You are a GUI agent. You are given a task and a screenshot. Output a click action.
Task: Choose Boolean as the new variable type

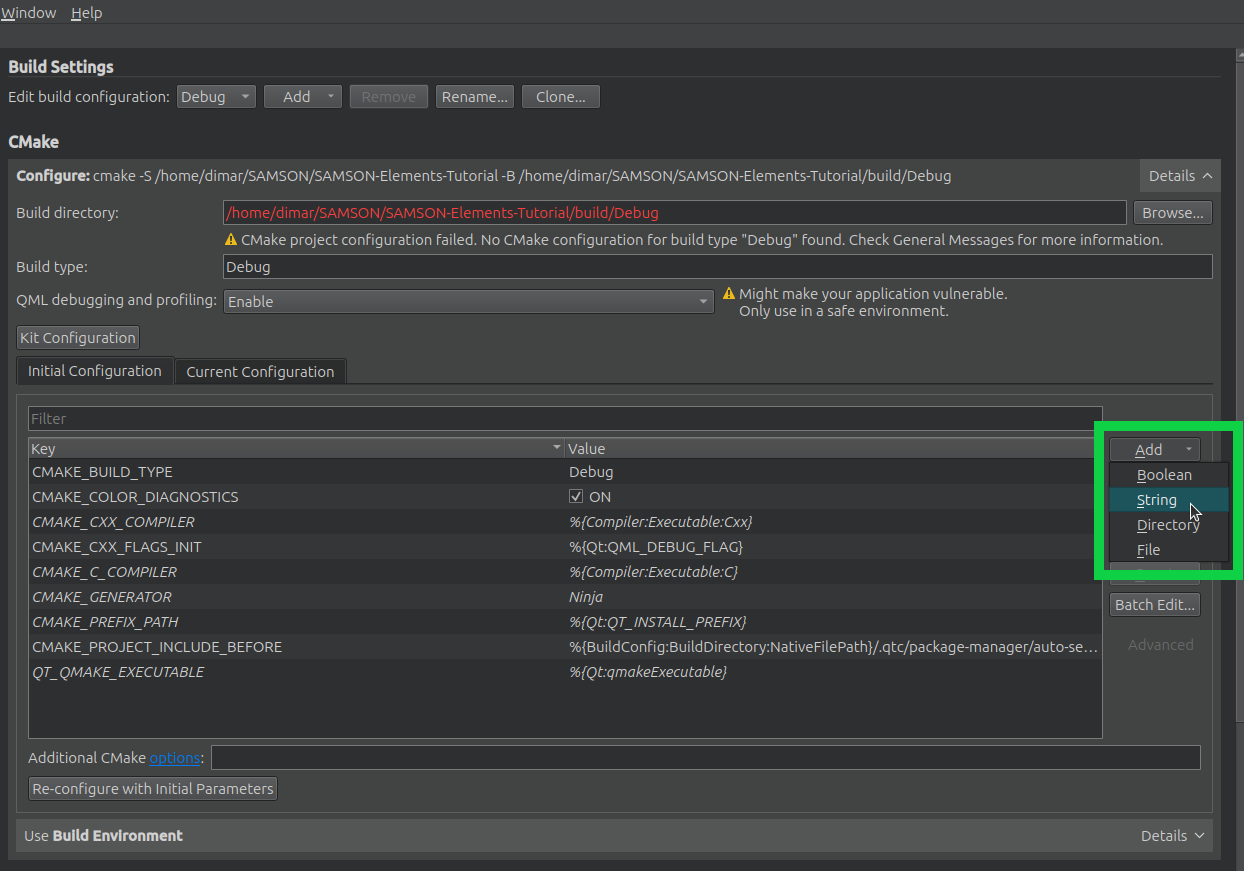click(x=1165, y=474)
